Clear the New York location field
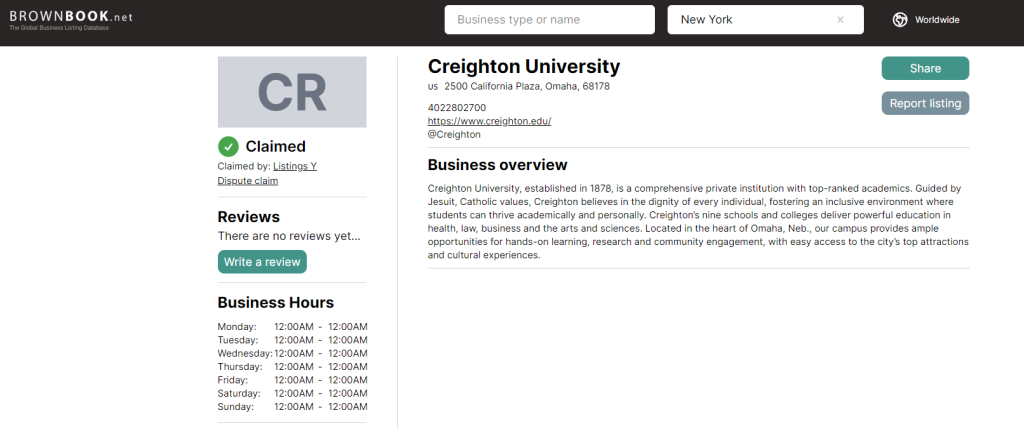 pyautogui.click(x=840, y=20)
